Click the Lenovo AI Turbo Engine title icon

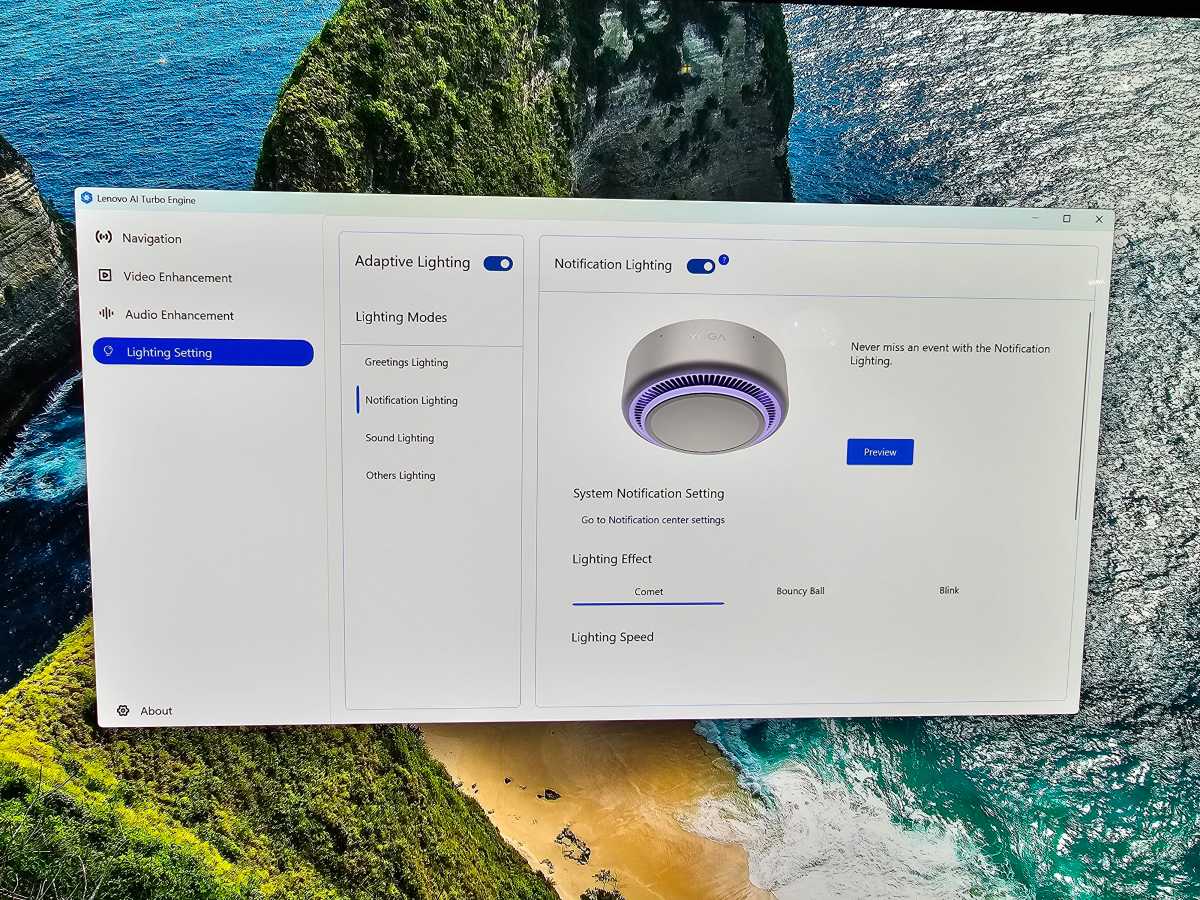pyautogui.click(x=86, y=199)
